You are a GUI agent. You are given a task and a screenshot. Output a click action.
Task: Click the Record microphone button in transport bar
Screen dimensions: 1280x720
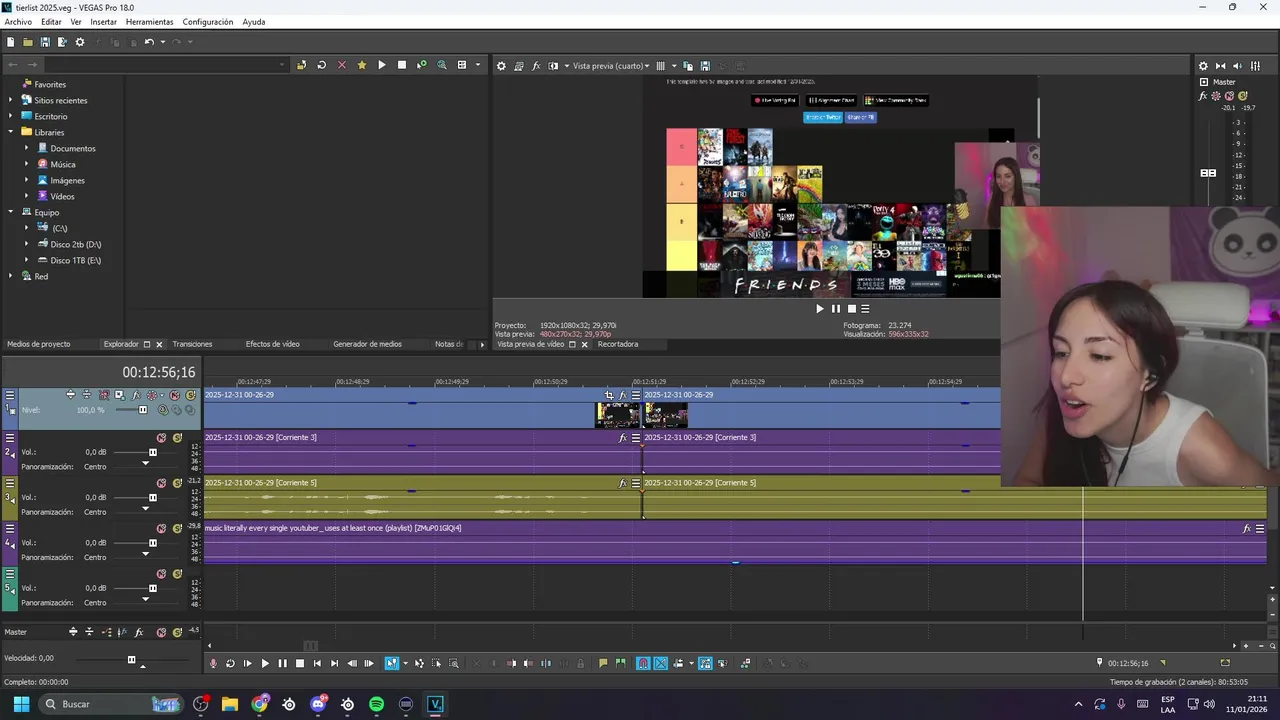point(213,663)
